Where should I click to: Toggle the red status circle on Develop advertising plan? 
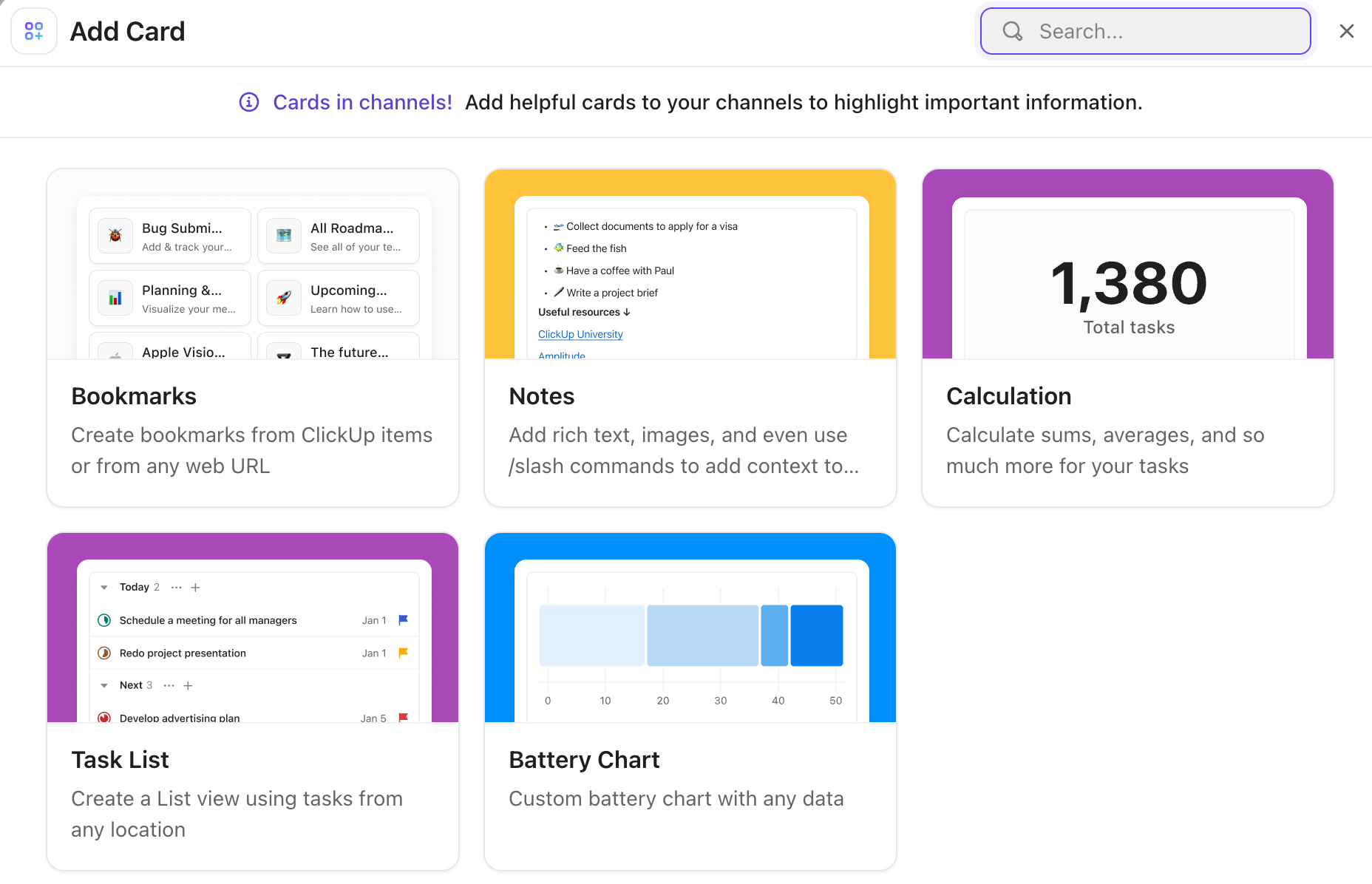point(104,718)
